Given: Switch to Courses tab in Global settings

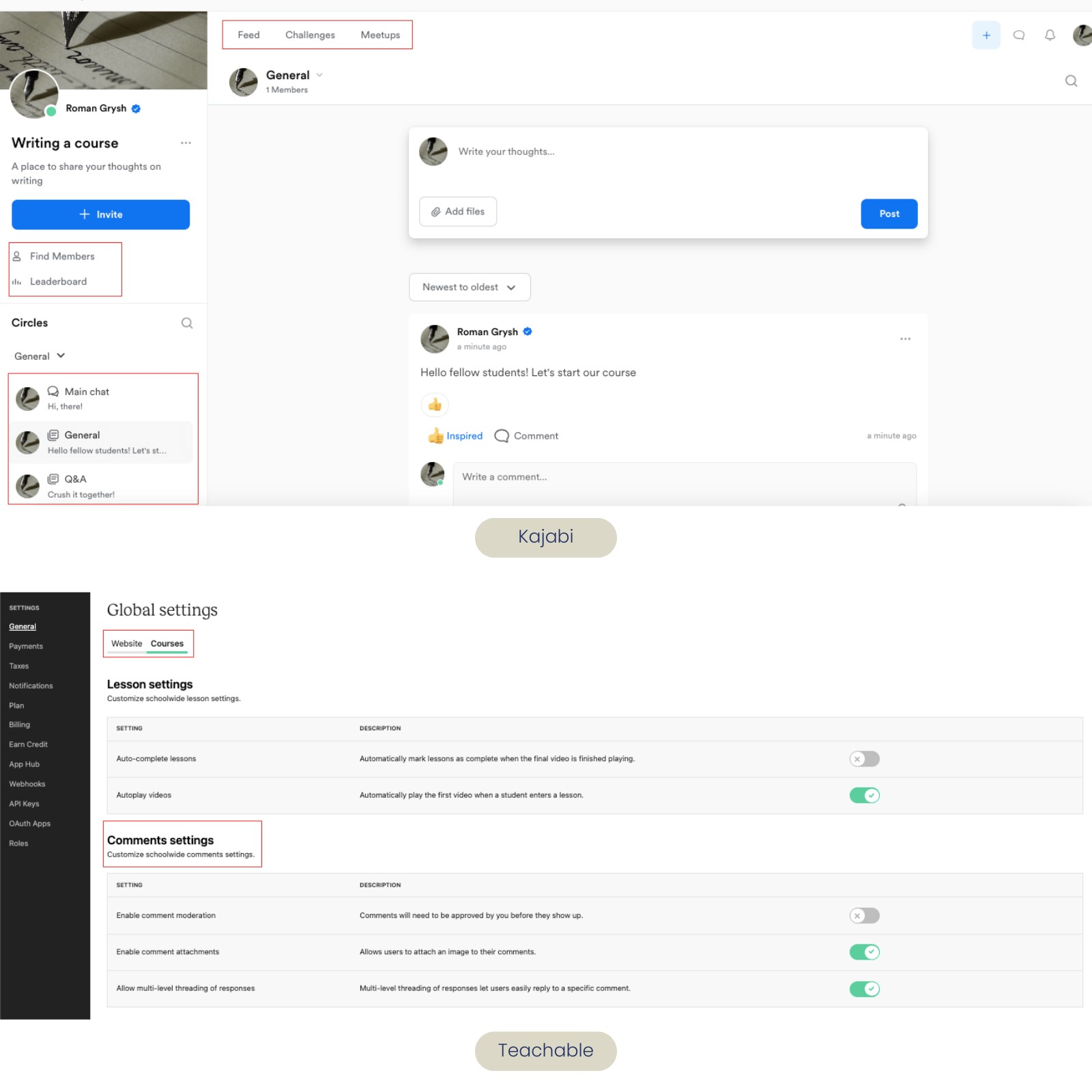Looking at the screenshot, I should (167, 644).
